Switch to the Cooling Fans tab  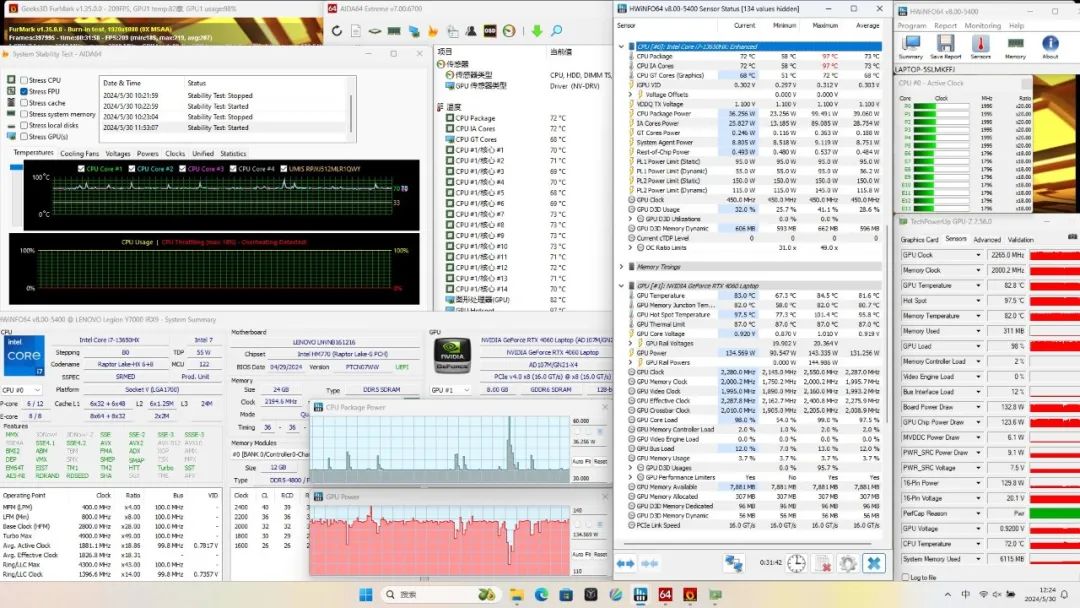[79, 154]
